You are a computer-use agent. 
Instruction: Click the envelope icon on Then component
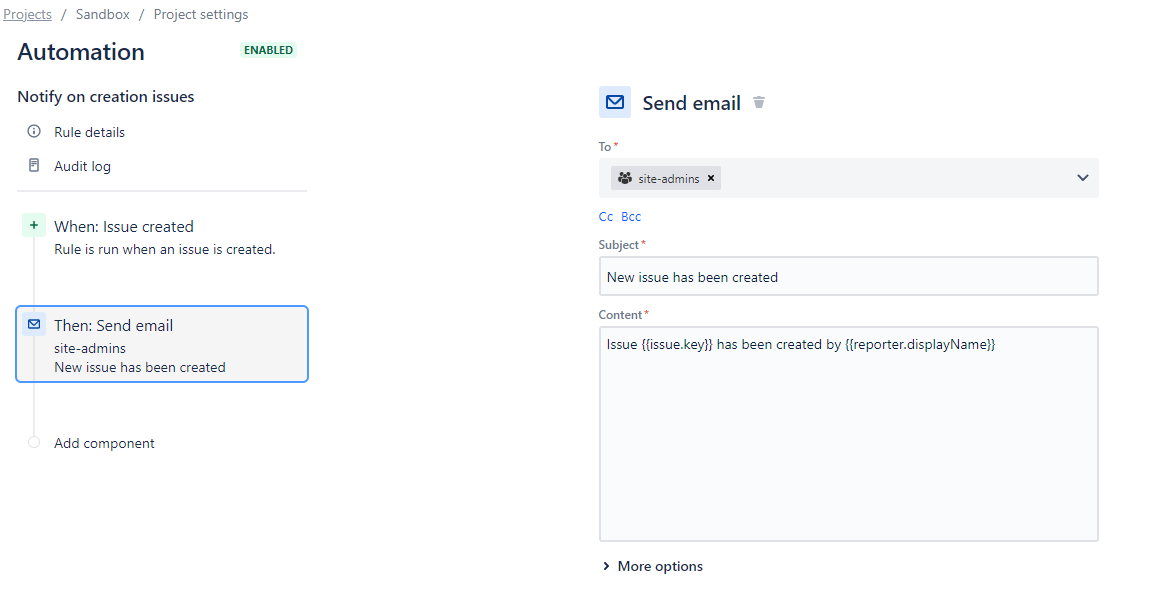coord(34,323)
